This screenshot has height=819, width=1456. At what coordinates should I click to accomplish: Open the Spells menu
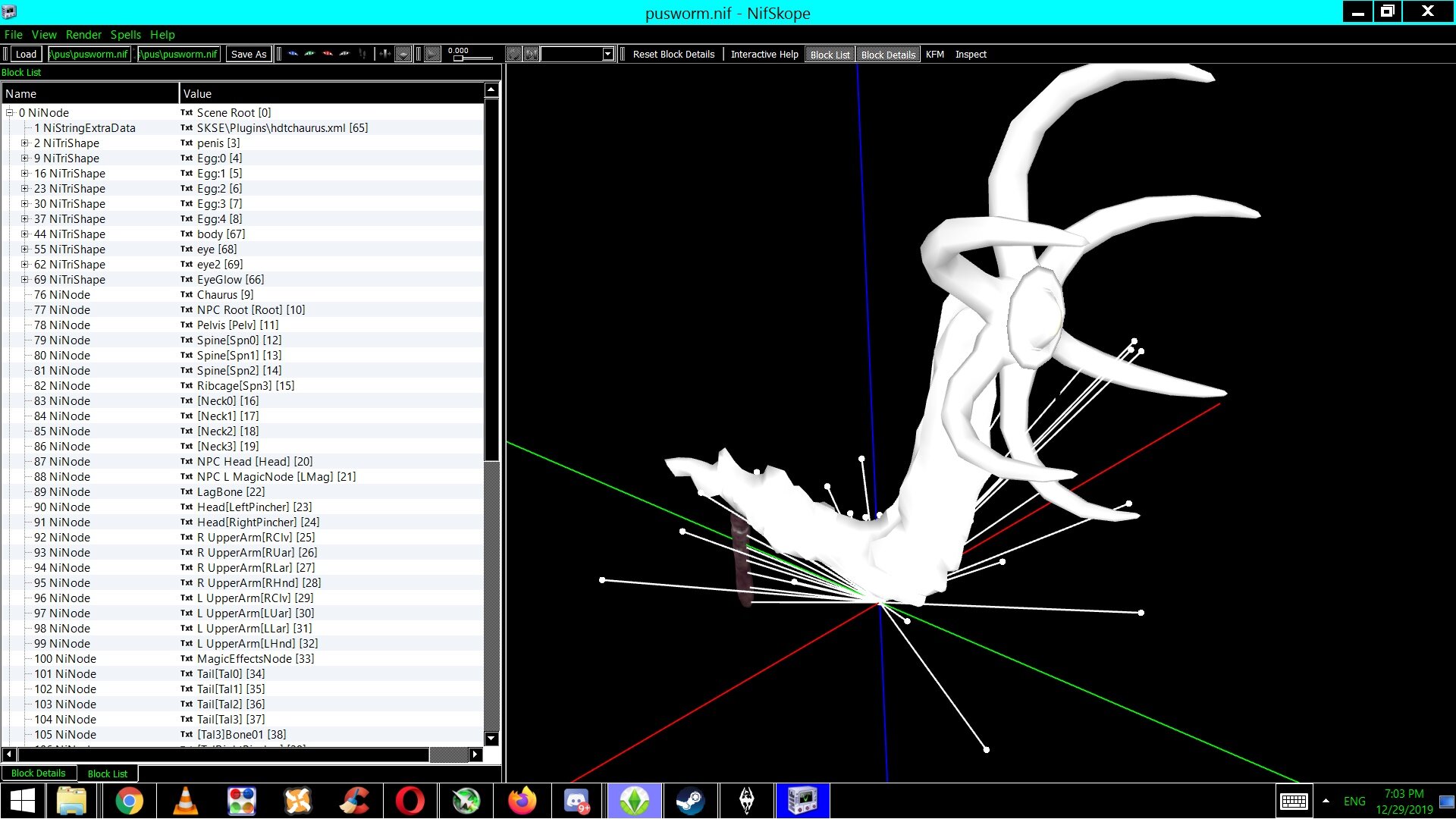point(126,35)
